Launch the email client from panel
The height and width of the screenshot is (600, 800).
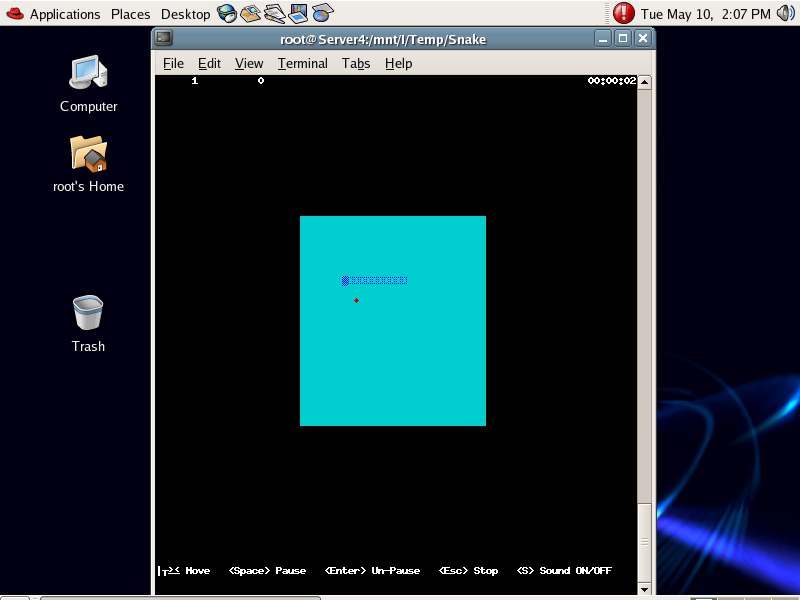(251, 13)
